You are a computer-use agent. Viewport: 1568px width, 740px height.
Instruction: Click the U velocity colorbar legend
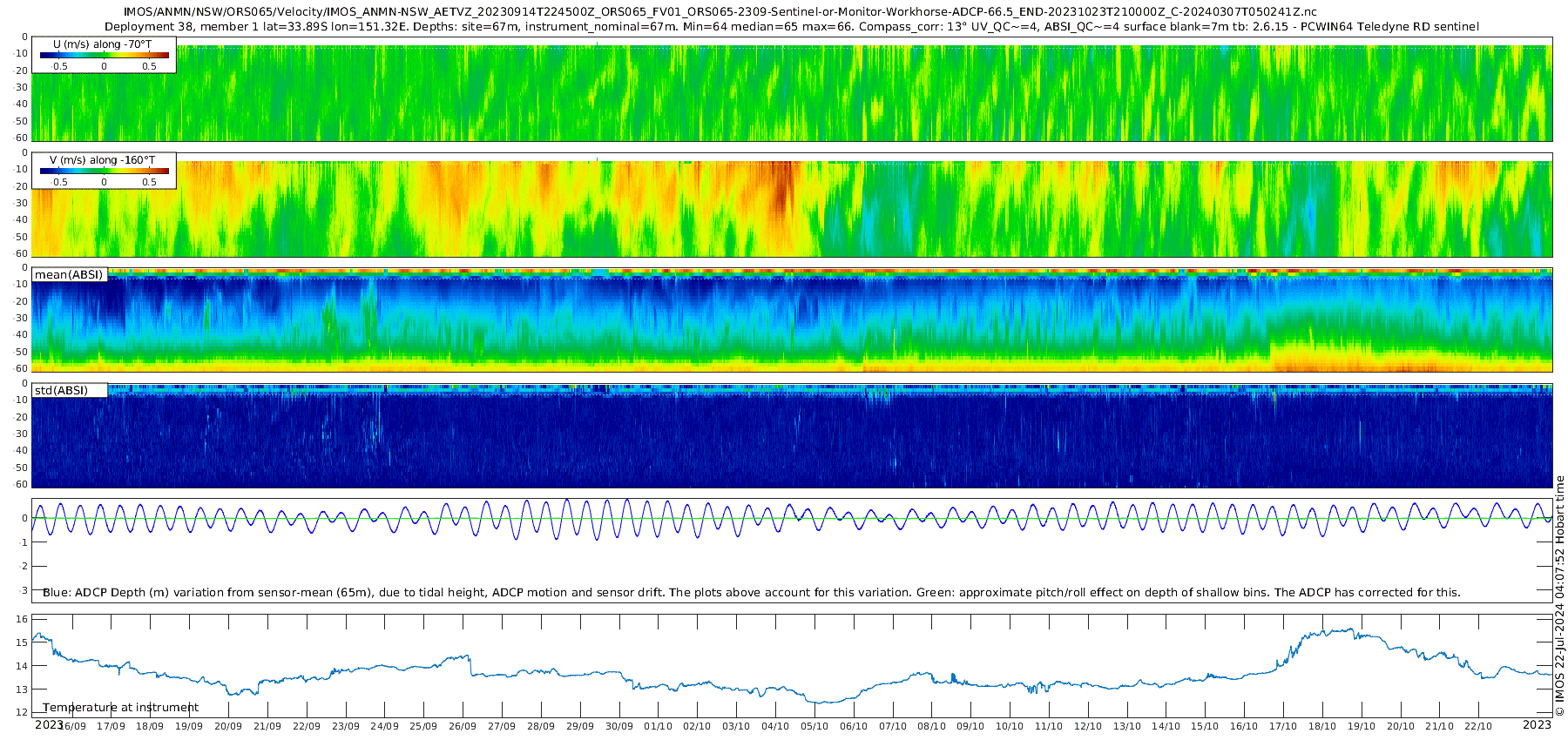coord(105,55)
